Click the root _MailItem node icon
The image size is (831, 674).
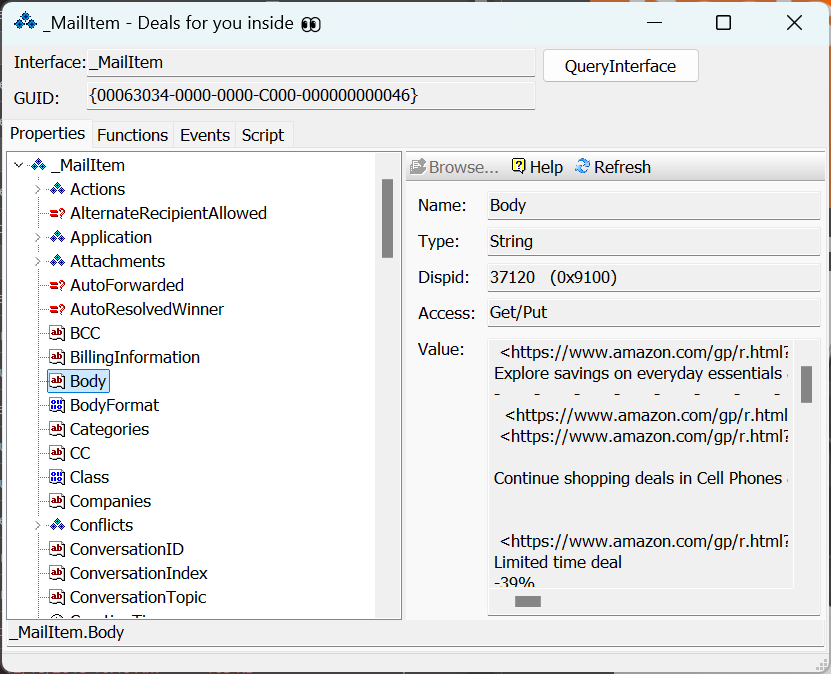point(39,165)
